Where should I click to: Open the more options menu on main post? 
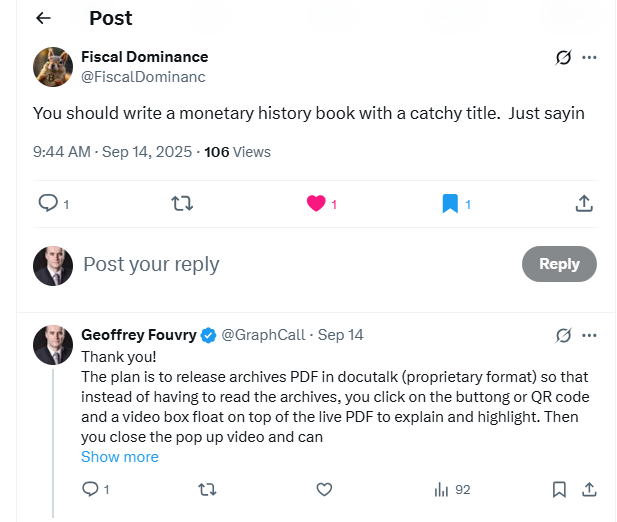(x=590, y=57)
